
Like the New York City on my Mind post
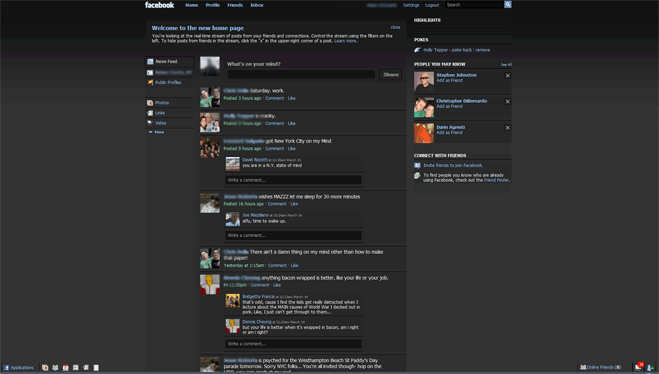[x=292, y=149]
